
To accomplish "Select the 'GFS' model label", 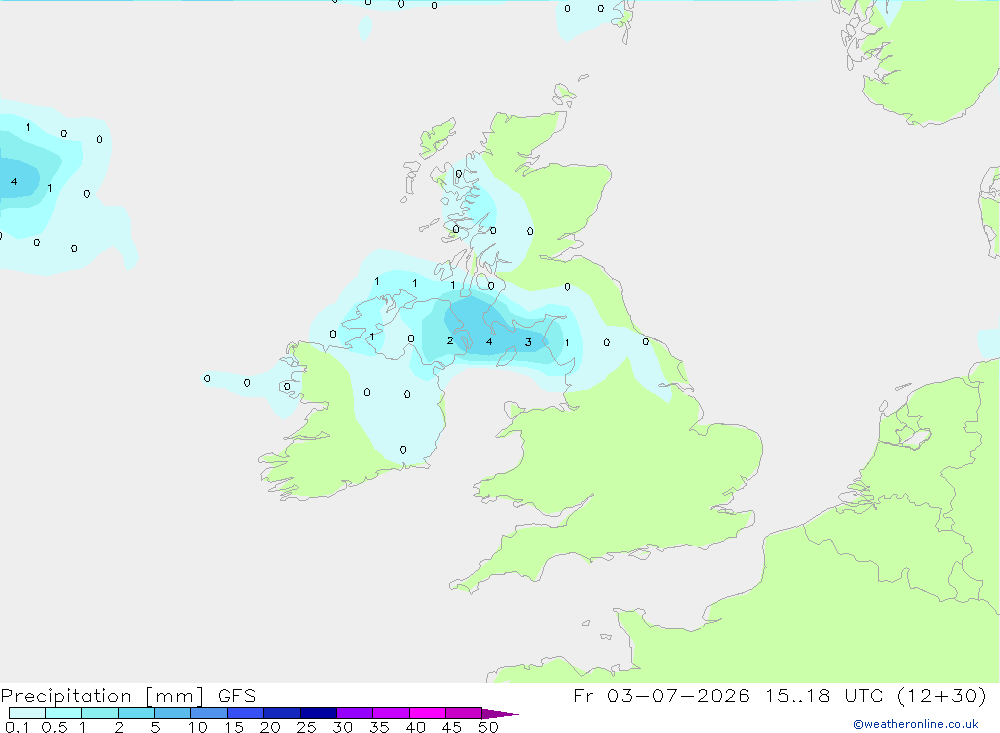I will (237, 695).
